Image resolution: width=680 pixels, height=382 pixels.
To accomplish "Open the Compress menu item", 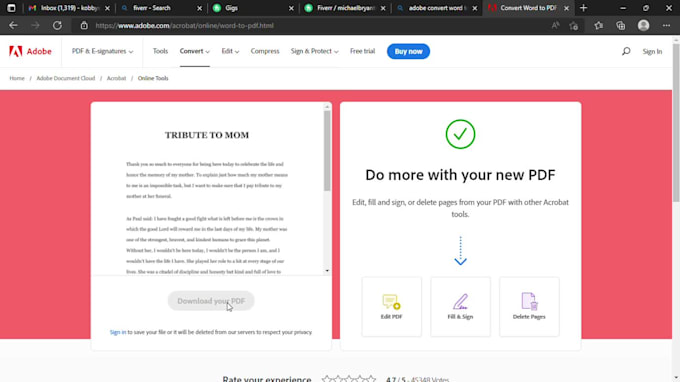I will click(x=265, y=51).
